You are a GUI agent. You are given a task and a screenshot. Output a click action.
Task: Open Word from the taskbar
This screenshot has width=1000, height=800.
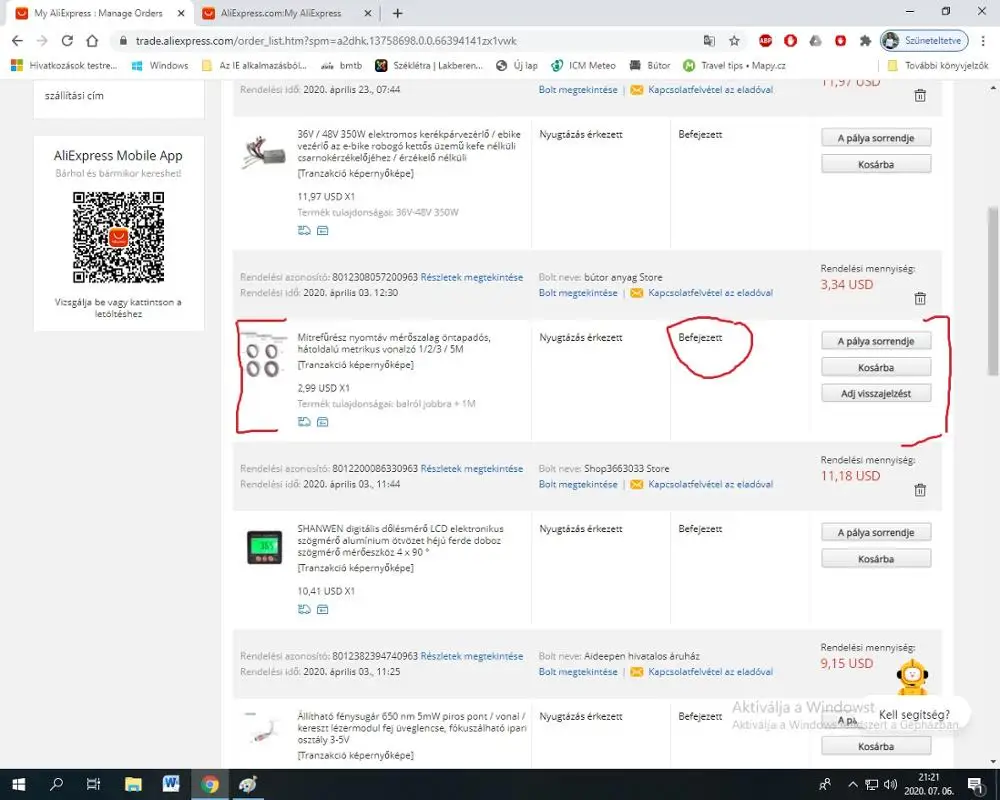click(171, 784)
